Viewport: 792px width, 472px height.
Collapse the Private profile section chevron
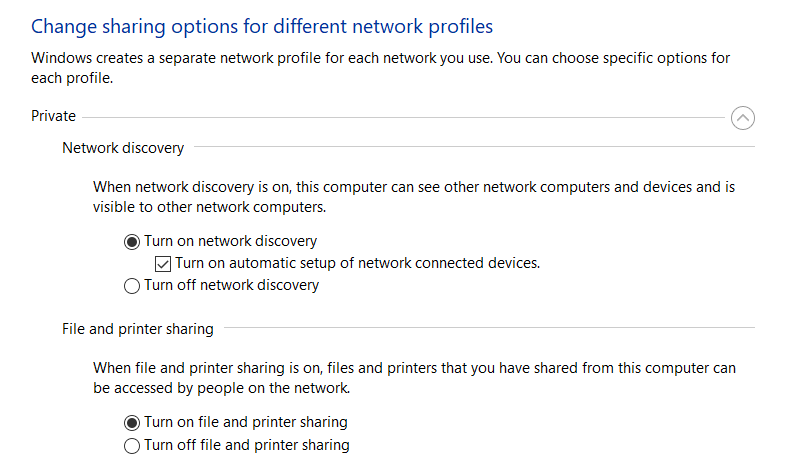743,118
